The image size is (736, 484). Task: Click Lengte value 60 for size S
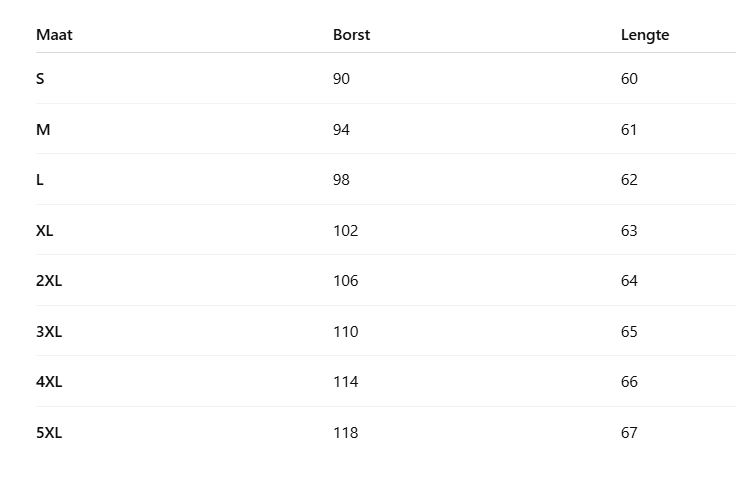tap(629, 79)
